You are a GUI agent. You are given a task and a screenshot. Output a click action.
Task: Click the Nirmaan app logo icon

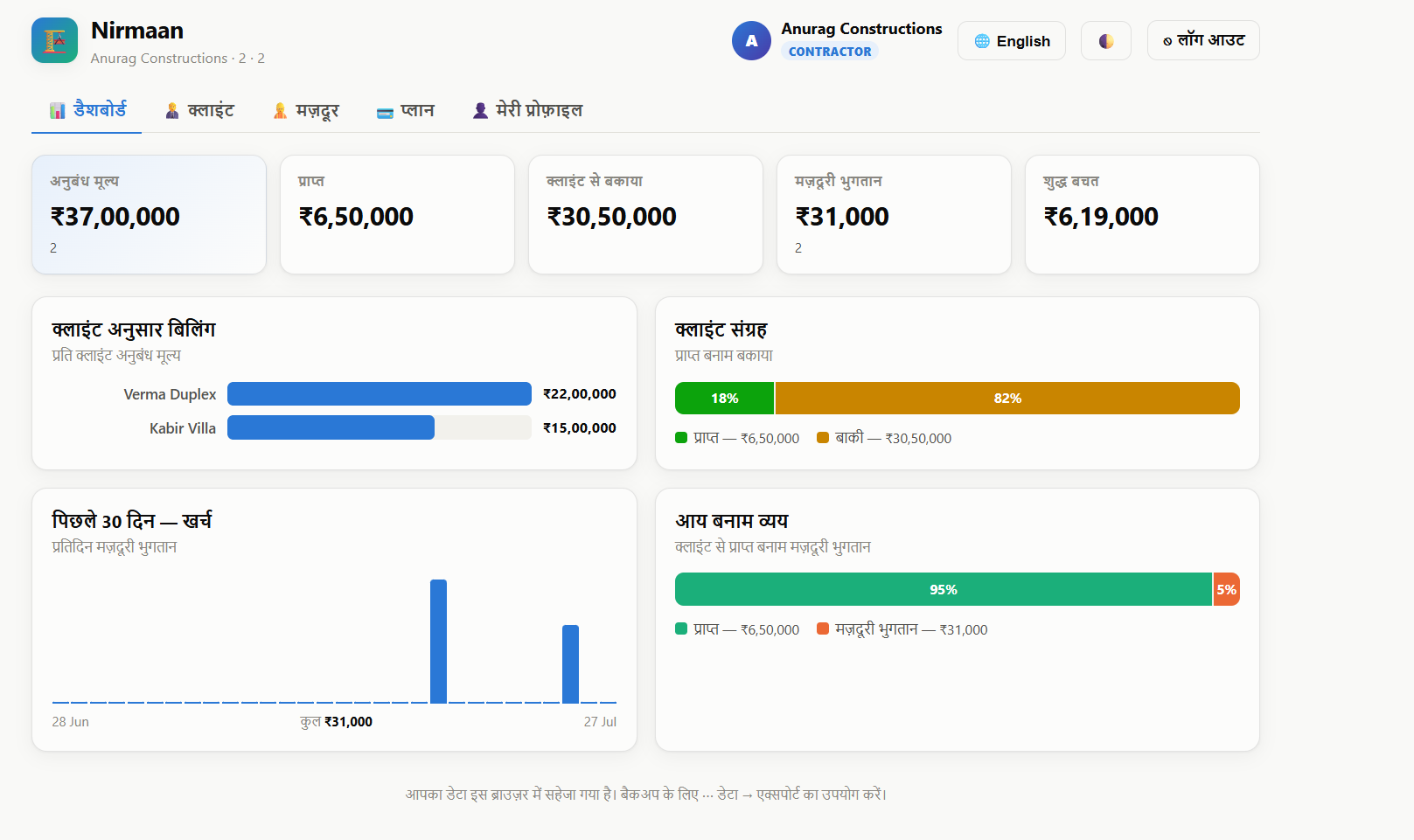pyautogui.click(x=54, y=40)
